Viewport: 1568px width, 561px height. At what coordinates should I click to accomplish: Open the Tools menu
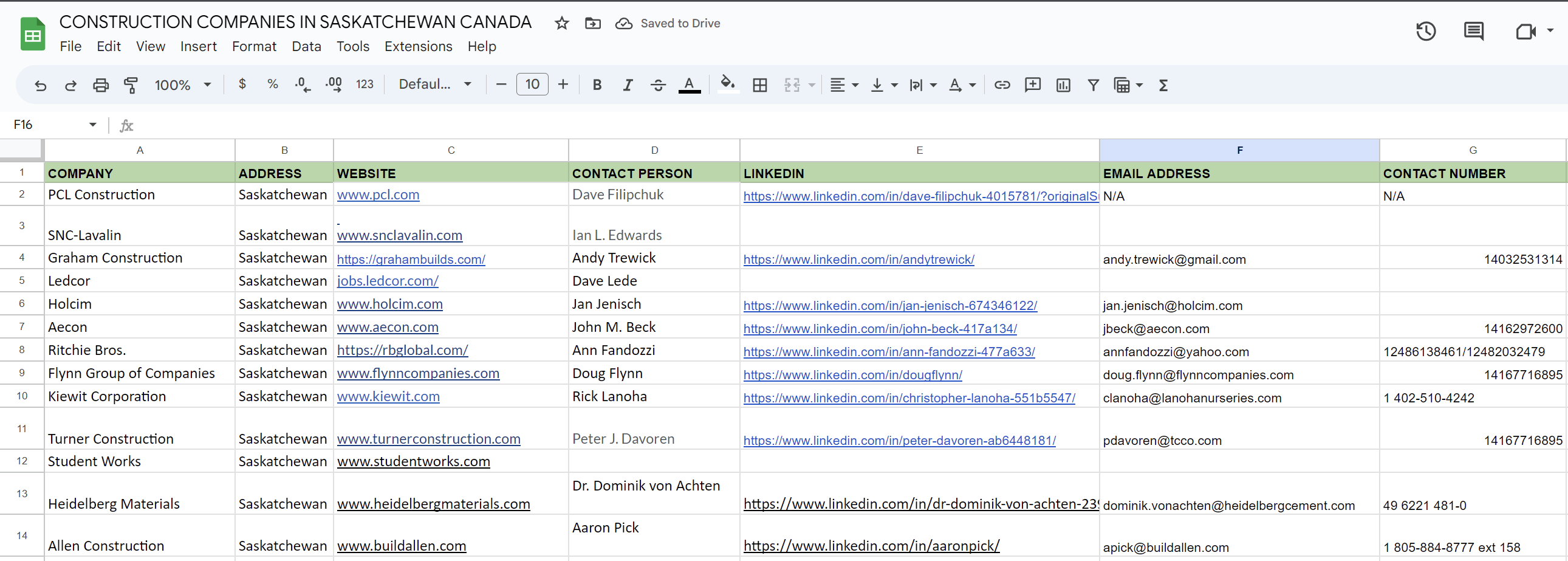[353, 46]
